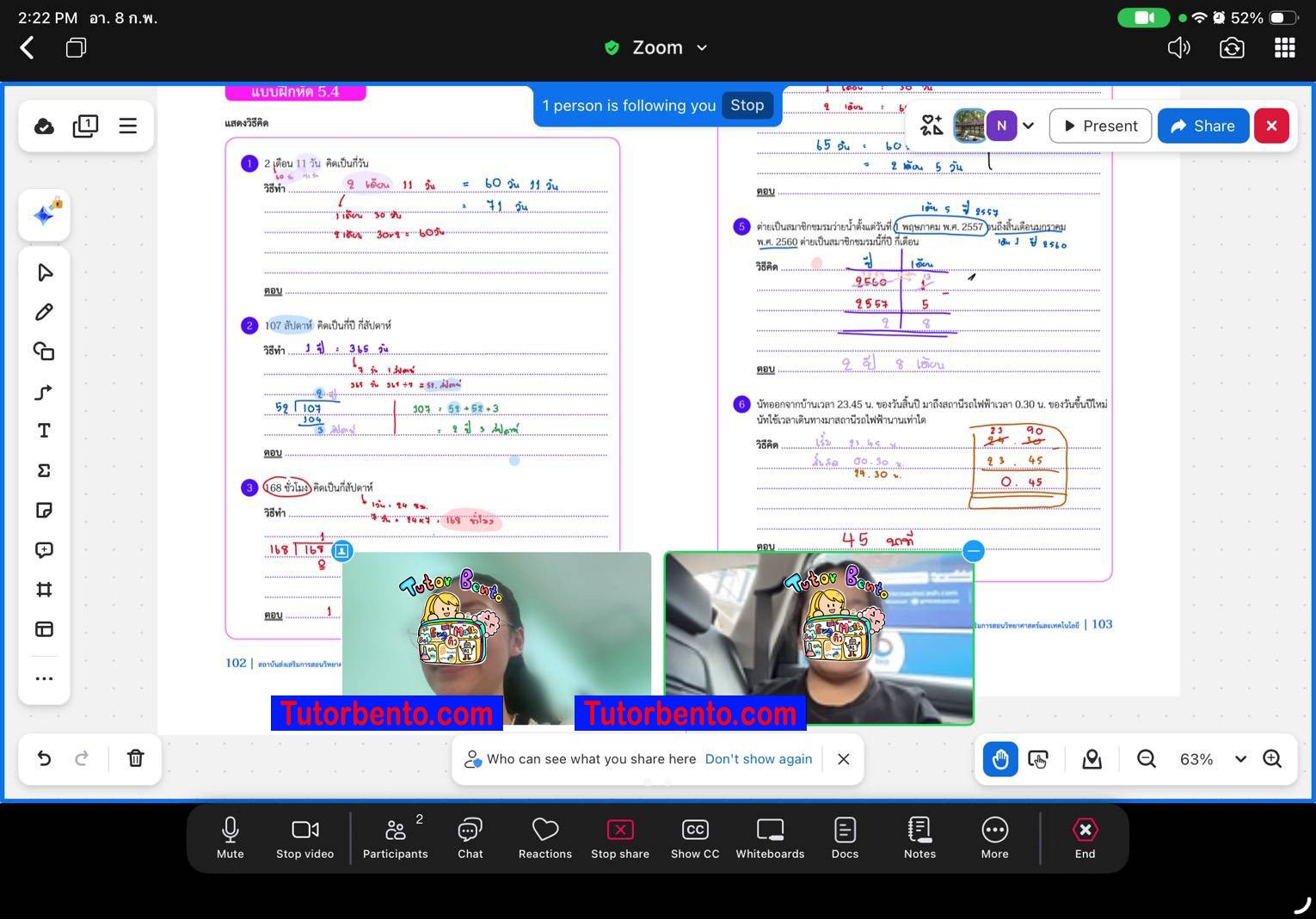Image resolution: width=1316 pixels, height=919 pixels.
Task: Add a comment with the comment tool
Action: 44,549
